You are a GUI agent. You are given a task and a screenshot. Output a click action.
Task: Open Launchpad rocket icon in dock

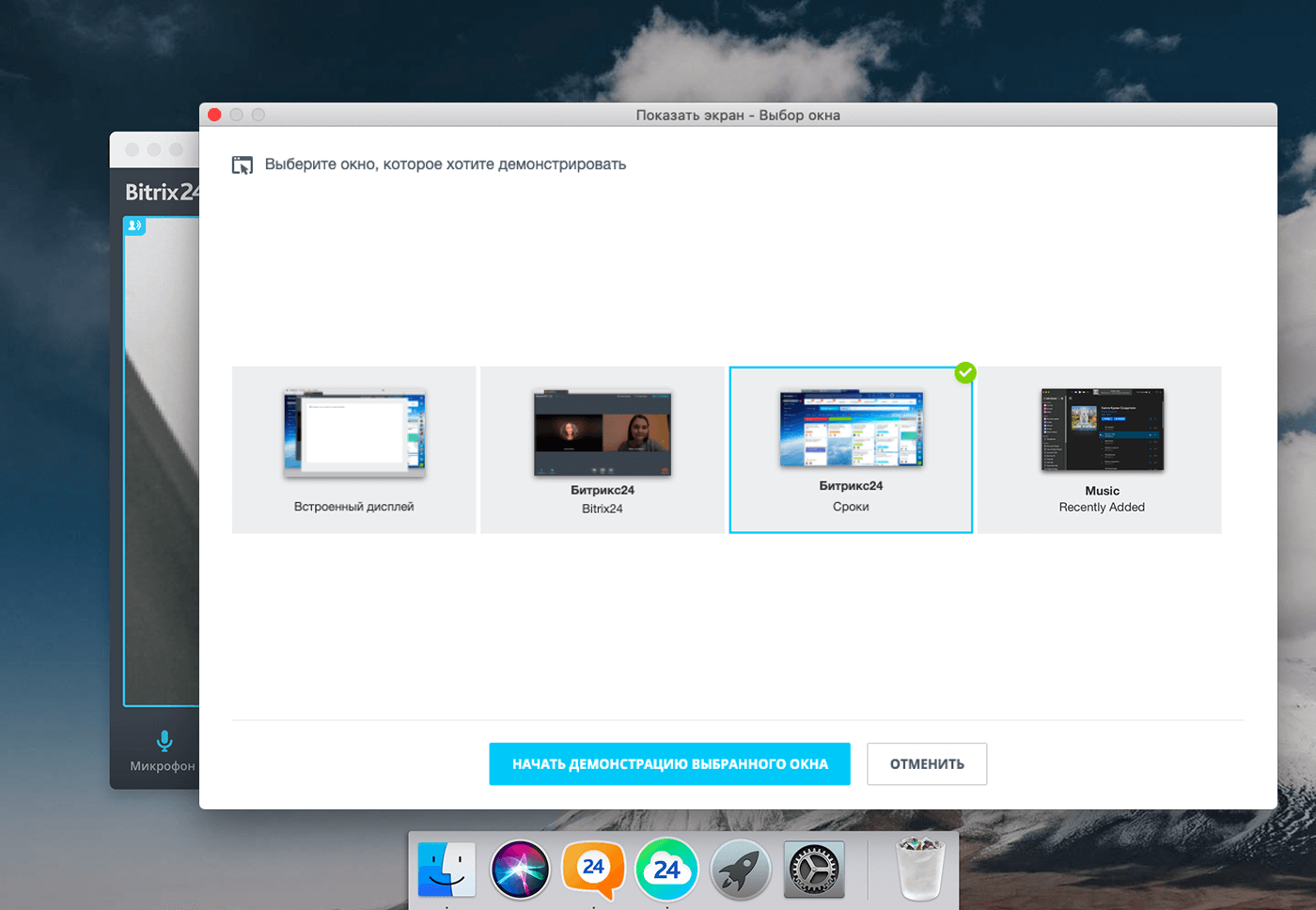pos(740,869)
